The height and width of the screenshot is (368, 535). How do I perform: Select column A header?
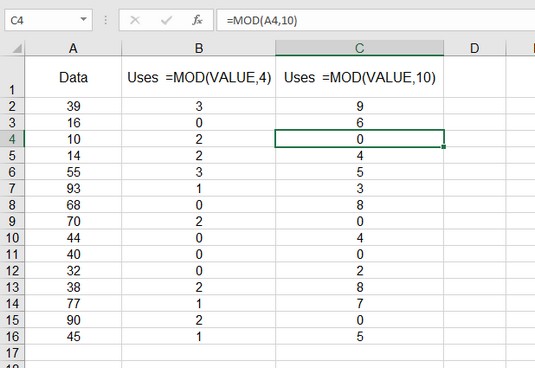tap(73, 48)
